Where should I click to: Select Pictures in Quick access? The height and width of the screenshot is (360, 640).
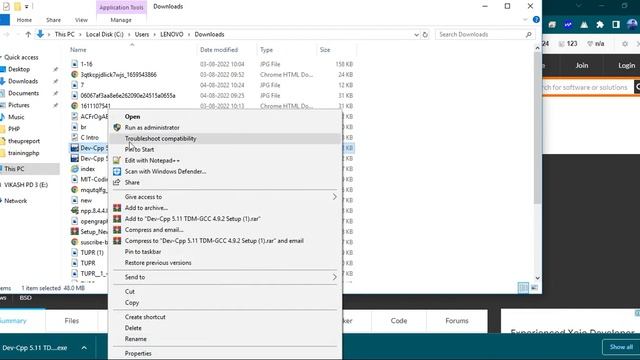(19, 105)
